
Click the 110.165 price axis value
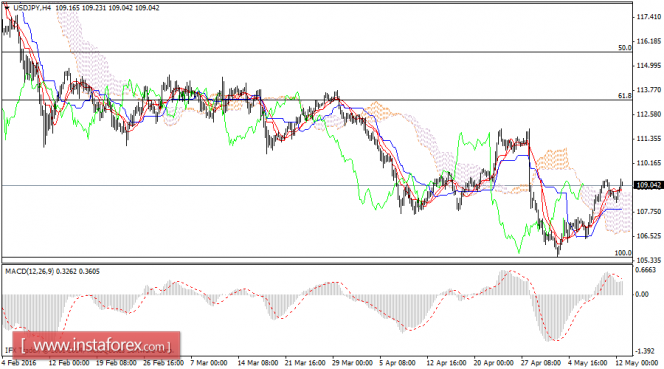[x=648, y=163]
